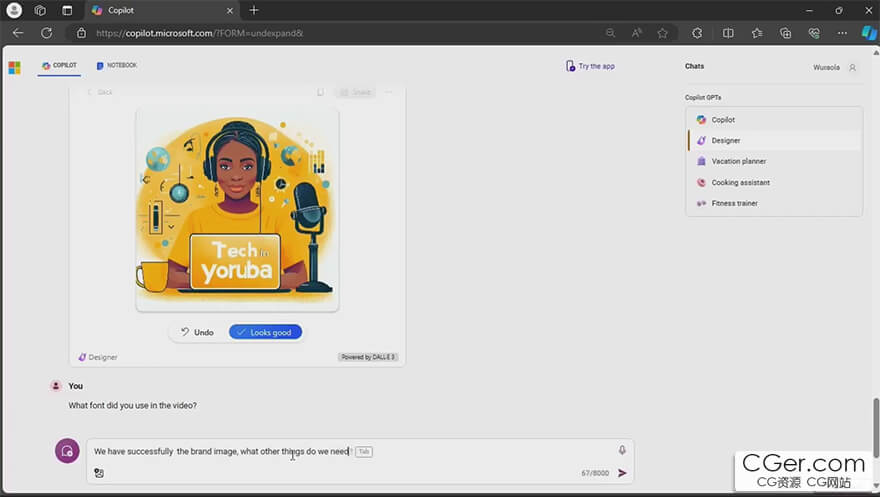Click the zoom magnifier in address bar
This screenshot has width=880, height=497.
tap(611, 33)
